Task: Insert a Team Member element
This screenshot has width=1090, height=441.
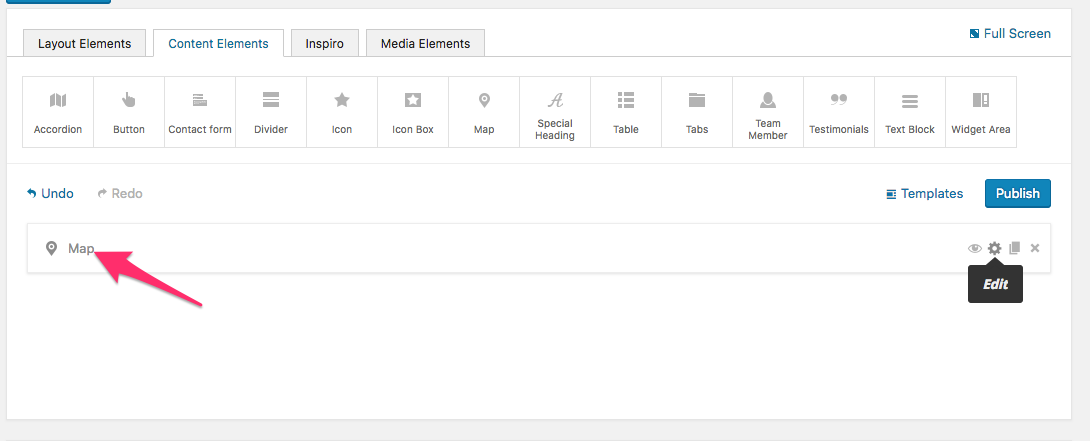Action: pyautogui.click(x=767, y=112)
